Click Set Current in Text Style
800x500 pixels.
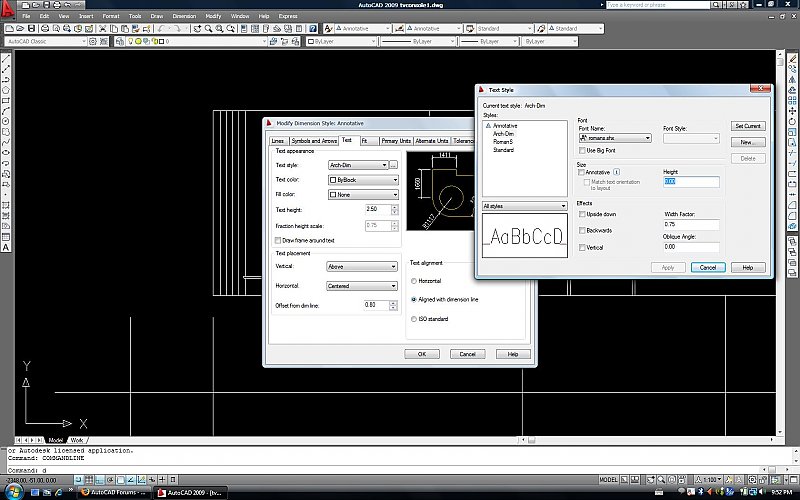click(748, 126)
